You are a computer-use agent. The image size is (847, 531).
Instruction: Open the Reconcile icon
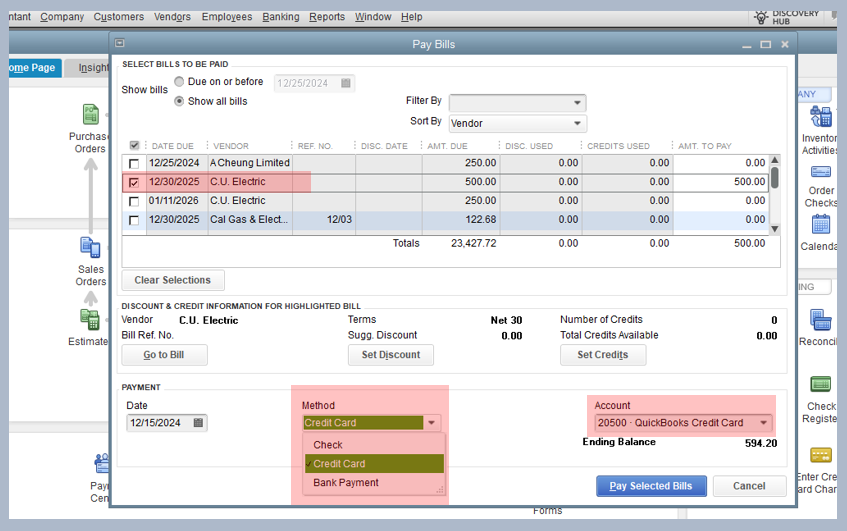point(821,320)
